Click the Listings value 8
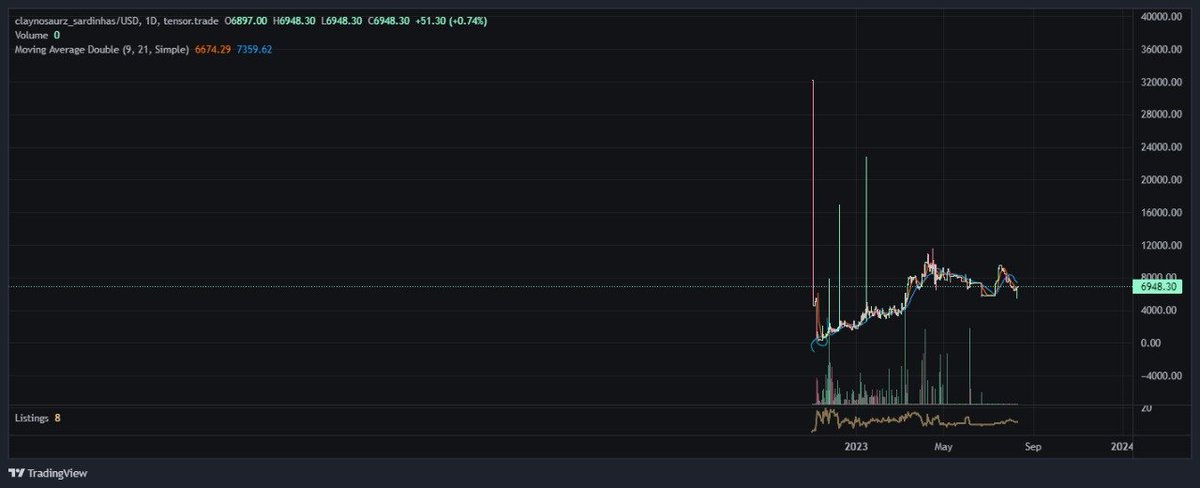 57,417
